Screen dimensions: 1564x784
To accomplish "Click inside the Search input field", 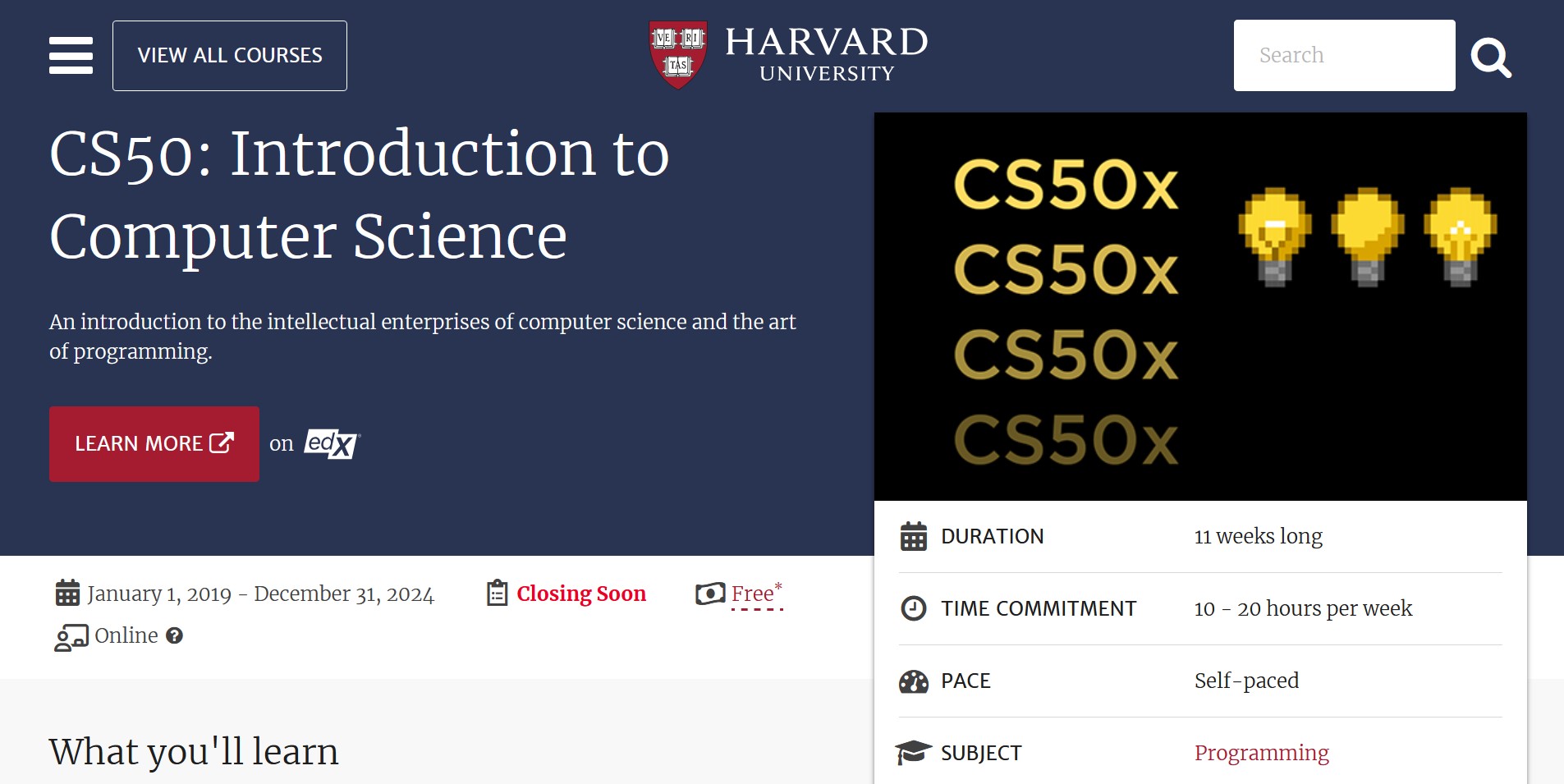I will coord(1344,54).
